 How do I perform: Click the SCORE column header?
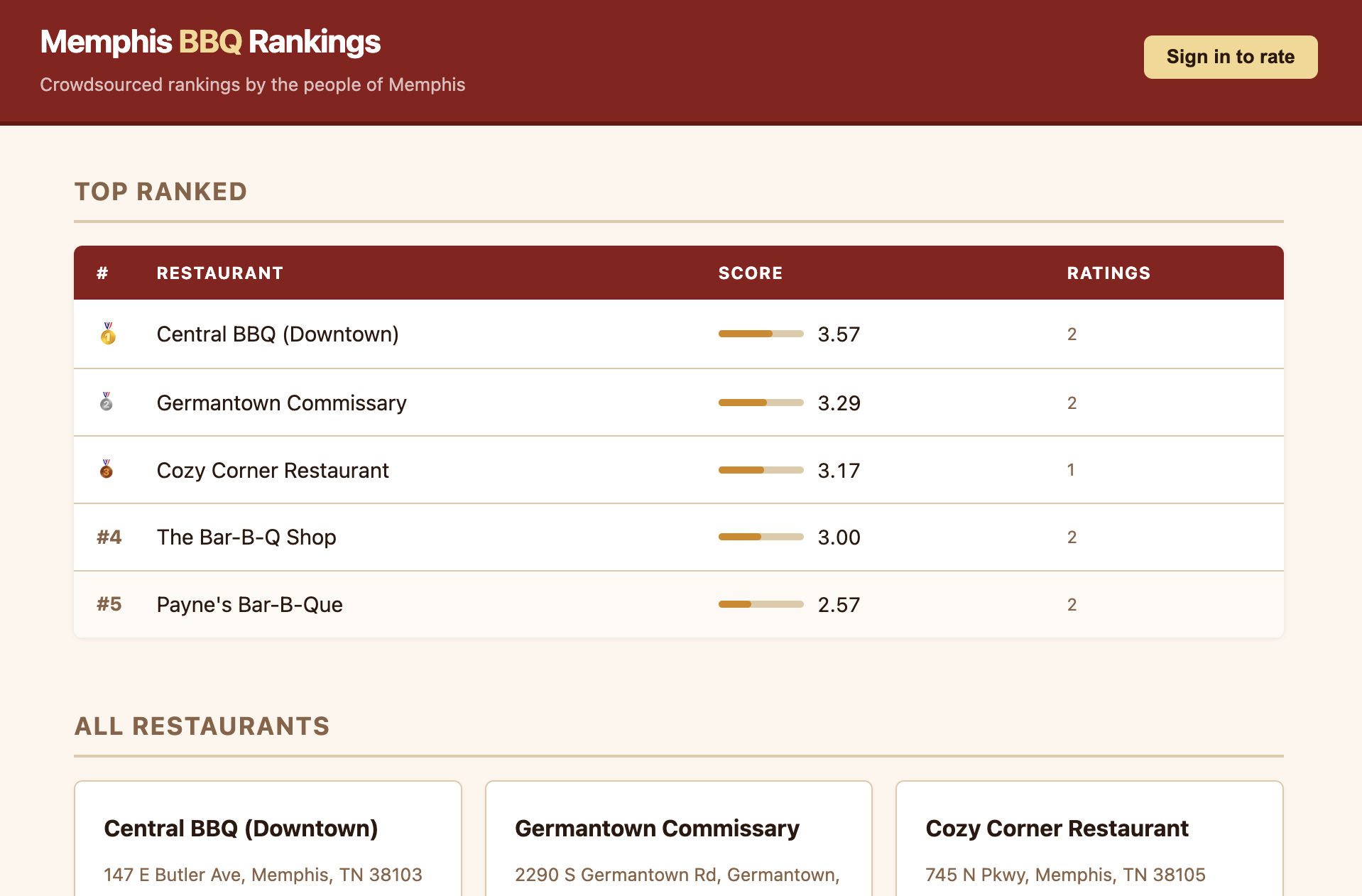pos(751,273)
